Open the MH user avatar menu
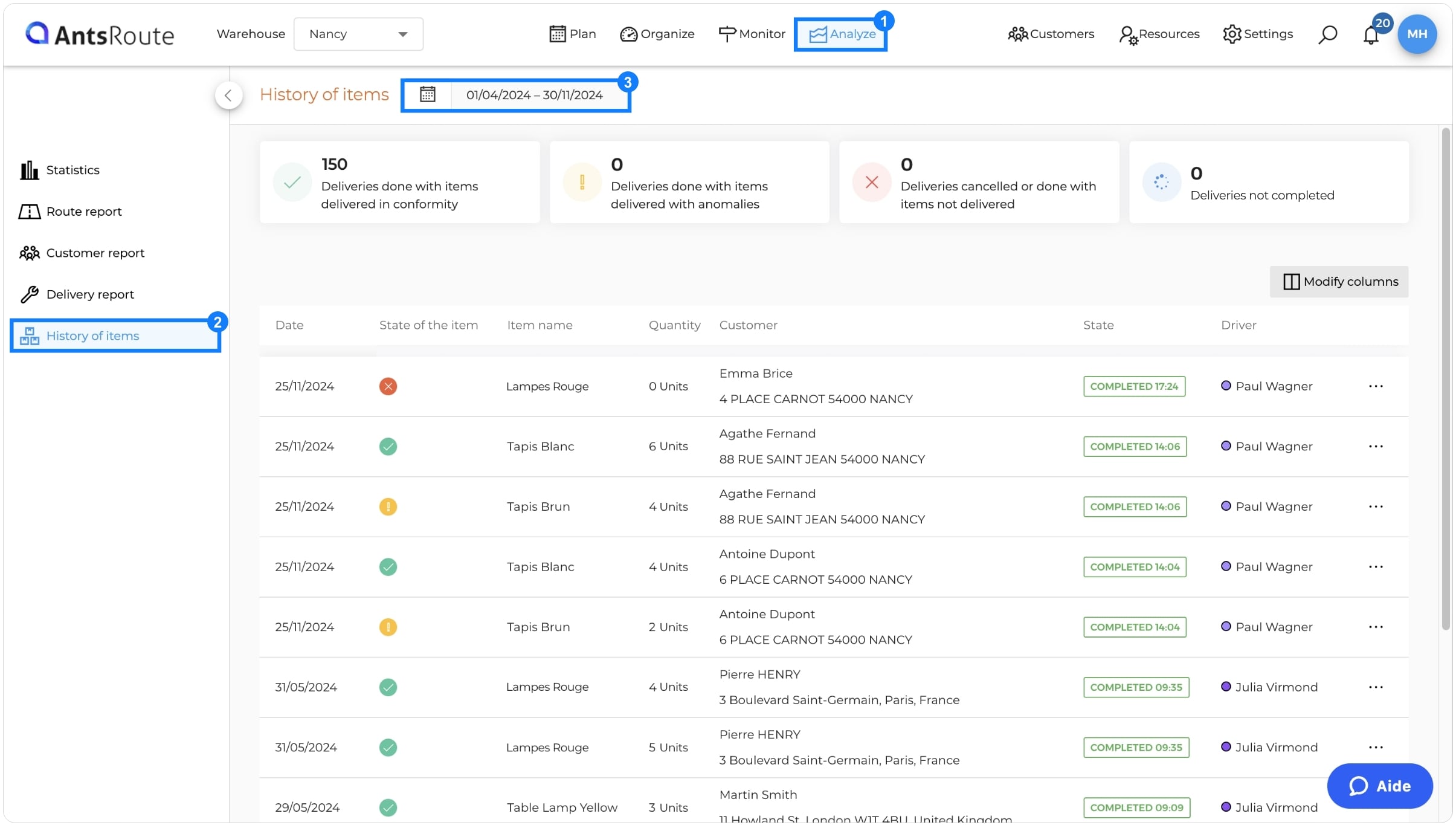The height and width of the screenshot is (825, 1456). pyautogui.click(x=1417, y=34)
